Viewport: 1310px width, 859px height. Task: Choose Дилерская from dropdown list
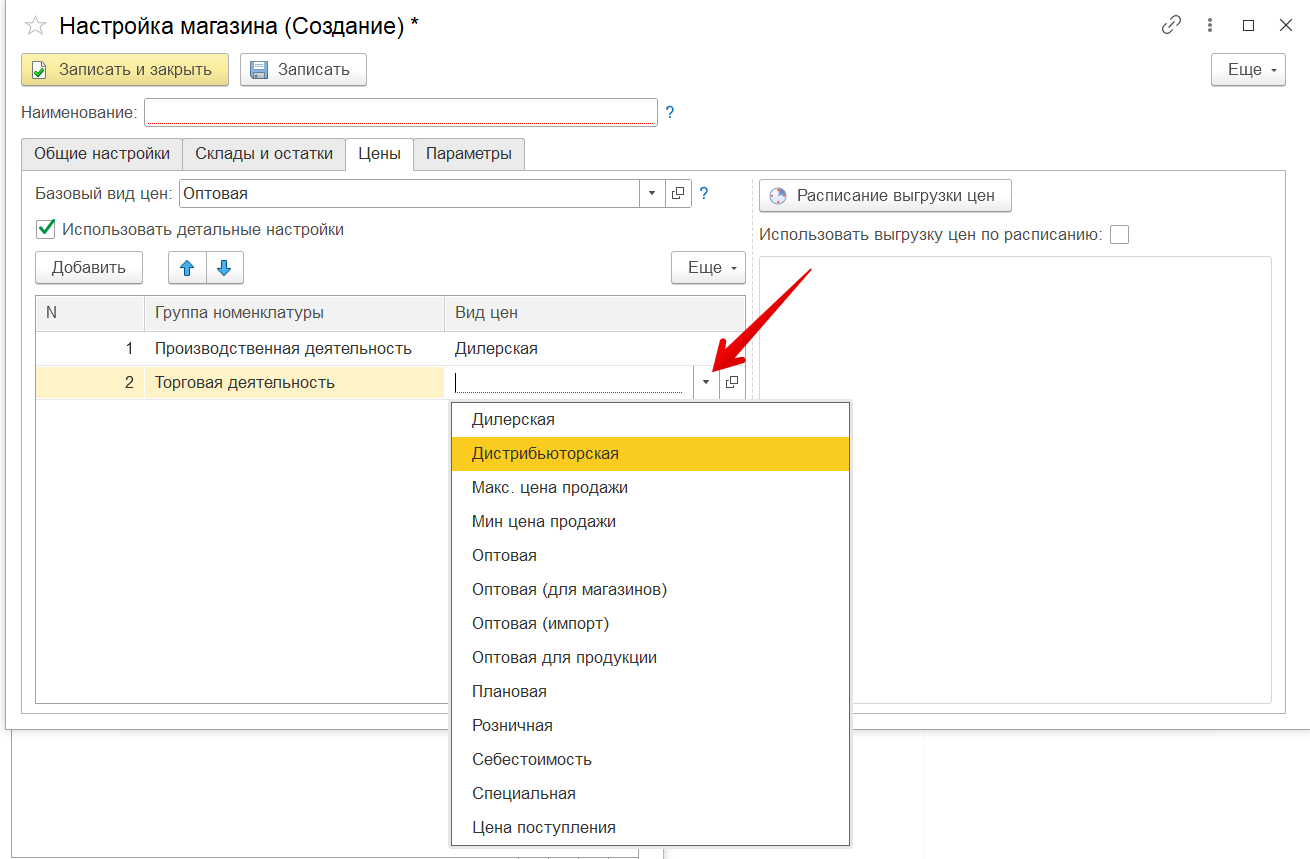(x=650, y=420)
